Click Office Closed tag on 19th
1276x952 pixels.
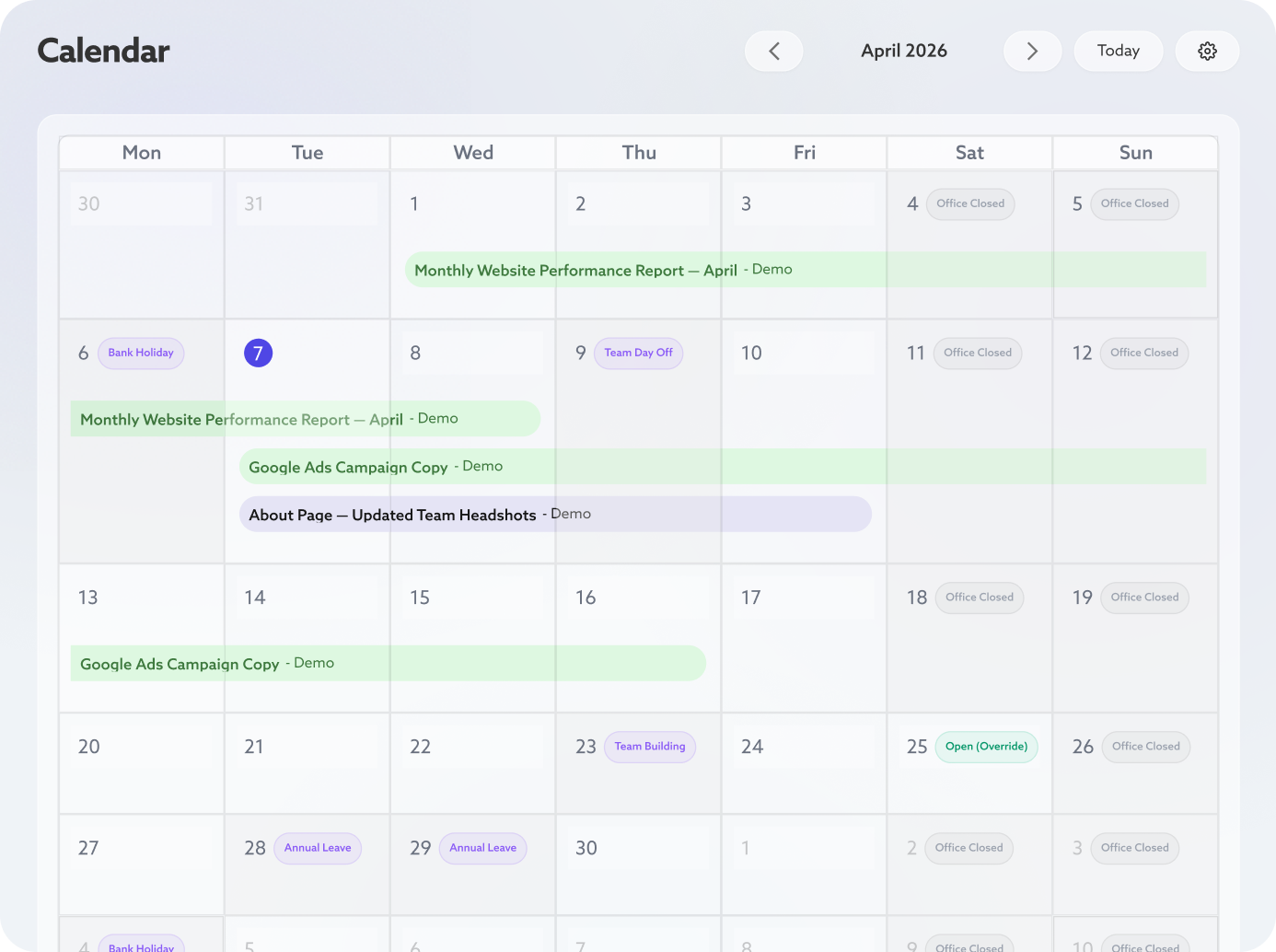(x=1144, y=598)
